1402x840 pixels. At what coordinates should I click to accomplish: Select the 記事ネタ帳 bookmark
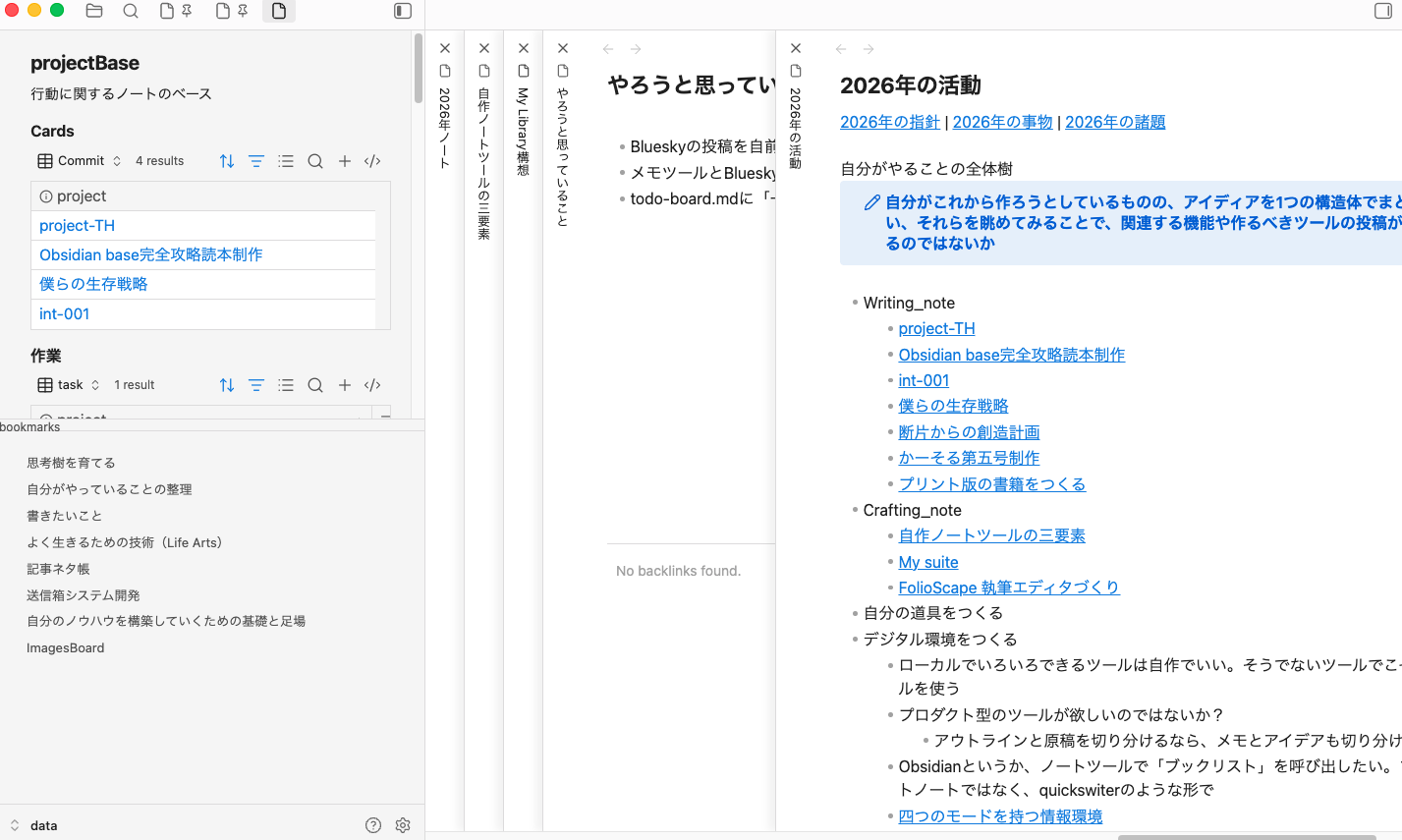point(58,569)
